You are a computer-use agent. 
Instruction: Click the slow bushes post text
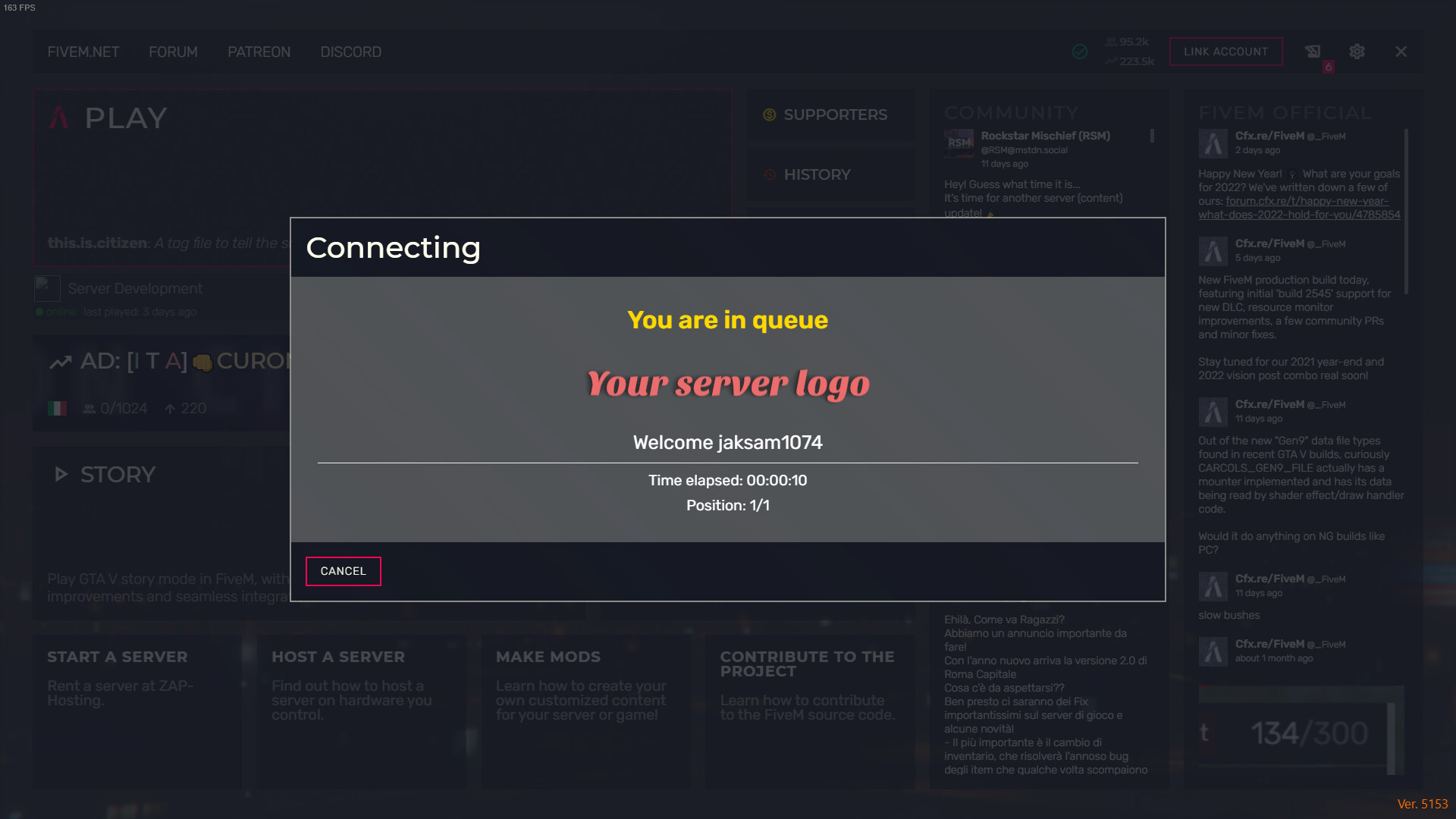1228,615
